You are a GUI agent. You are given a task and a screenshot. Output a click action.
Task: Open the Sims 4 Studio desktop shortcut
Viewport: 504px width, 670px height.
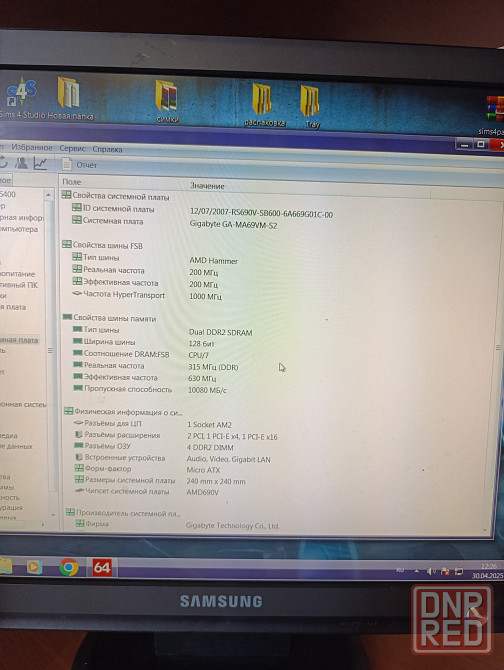point(21,97)
